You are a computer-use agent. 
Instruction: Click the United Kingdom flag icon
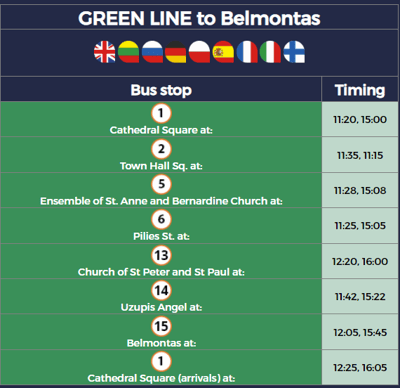coord(105,52)
